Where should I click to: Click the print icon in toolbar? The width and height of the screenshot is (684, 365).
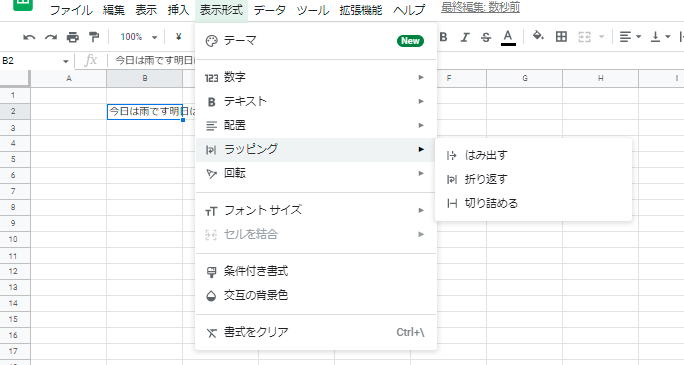coord(72,38)
